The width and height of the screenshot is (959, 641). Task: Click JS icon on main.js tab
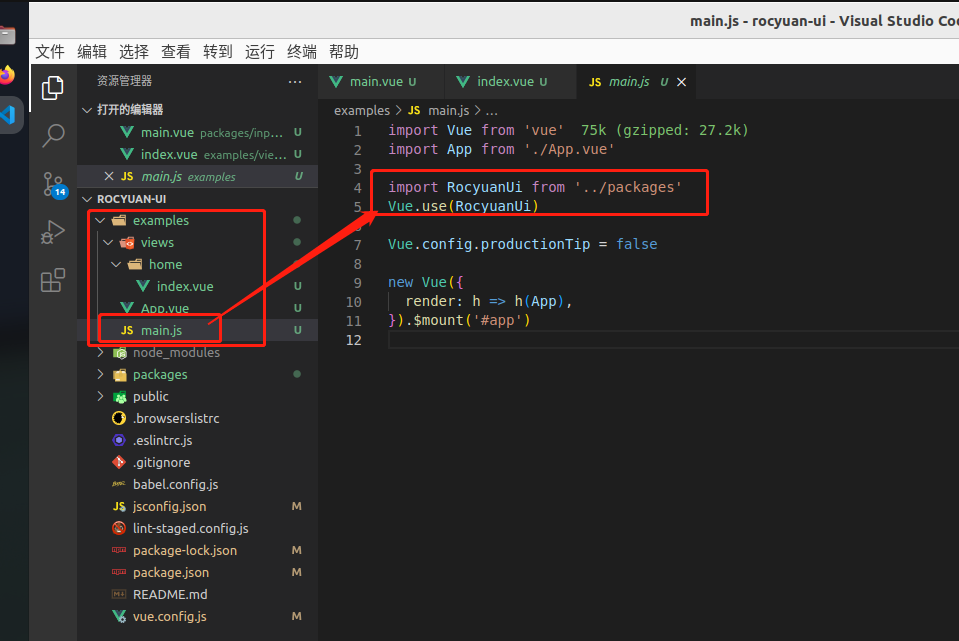click(x=594, y=82)
